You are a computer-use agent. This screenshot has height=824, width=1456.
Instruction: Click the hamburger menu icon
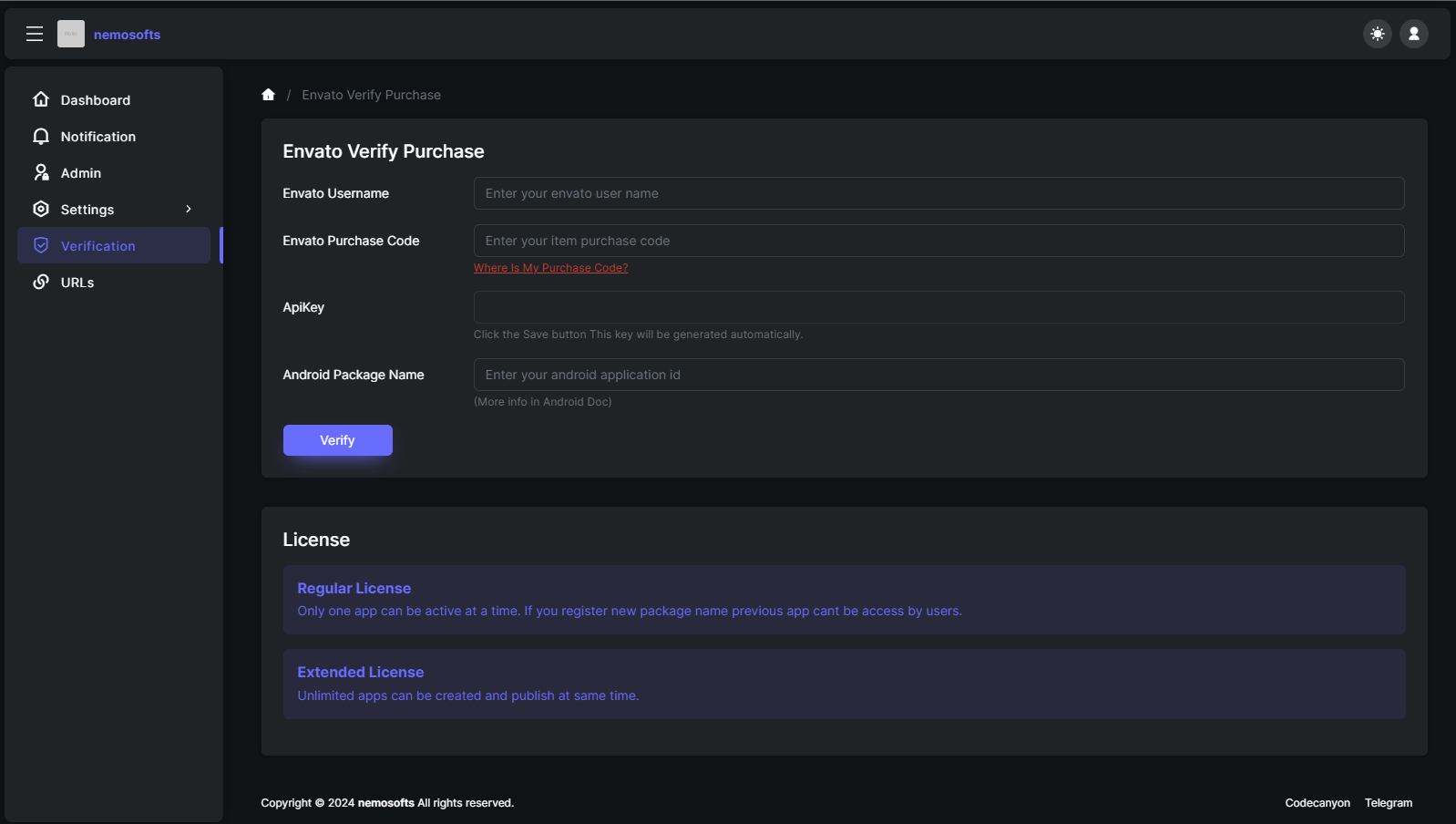(x=35, y=34)
